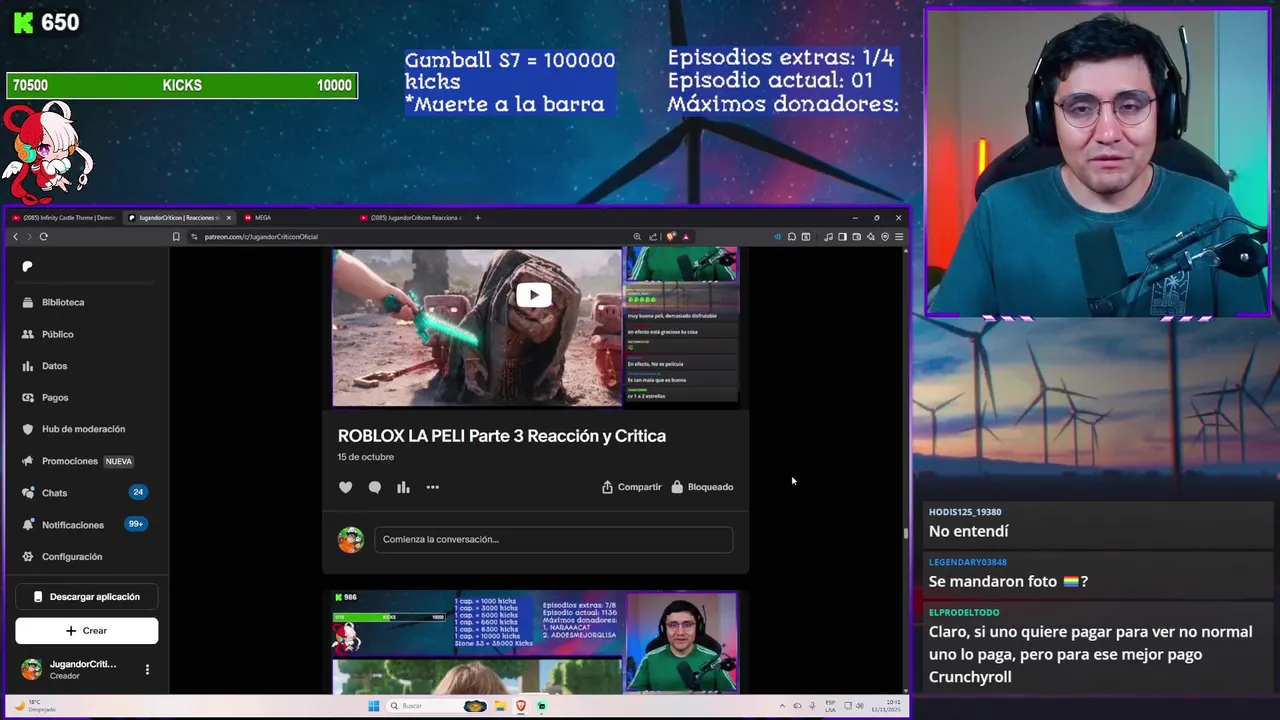
Task: Open Brave Shields lion icon
Action: (x=671, y=237)
